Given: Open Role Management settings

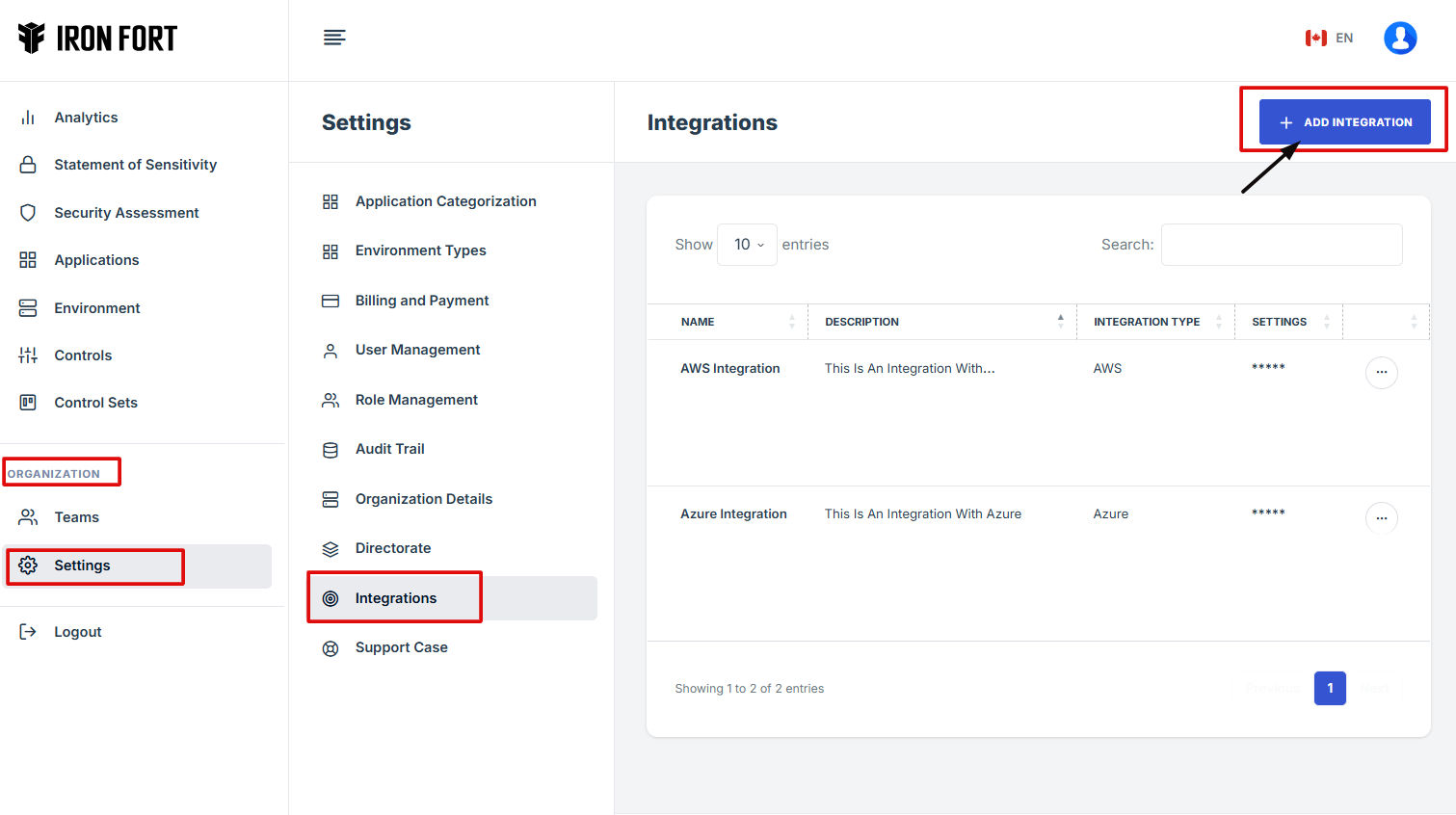Looking at the screenshot, I should (x=416, y=400).
